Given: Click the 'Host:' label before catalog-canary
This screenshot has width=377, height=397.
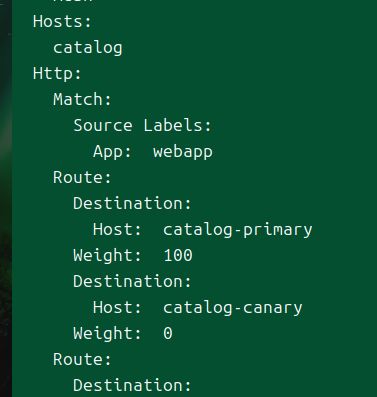Looking at the screenshot, I should tap(117, 307).
